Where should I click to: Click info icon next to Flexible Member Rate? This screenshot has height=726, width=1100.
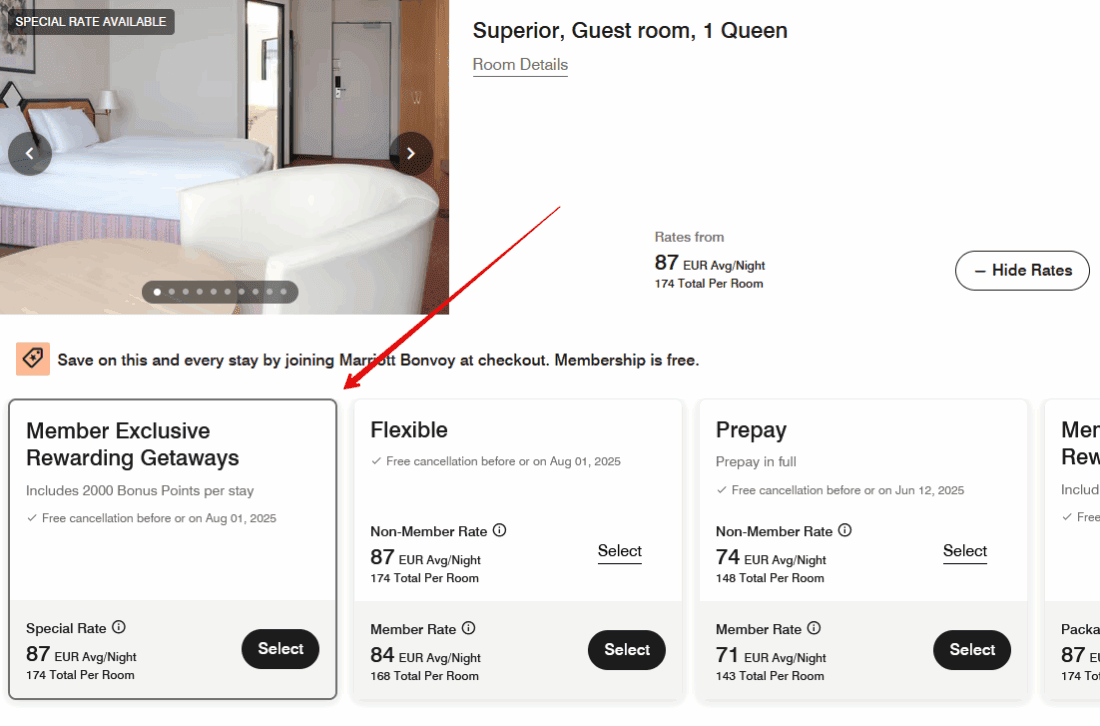click(469, 628)
